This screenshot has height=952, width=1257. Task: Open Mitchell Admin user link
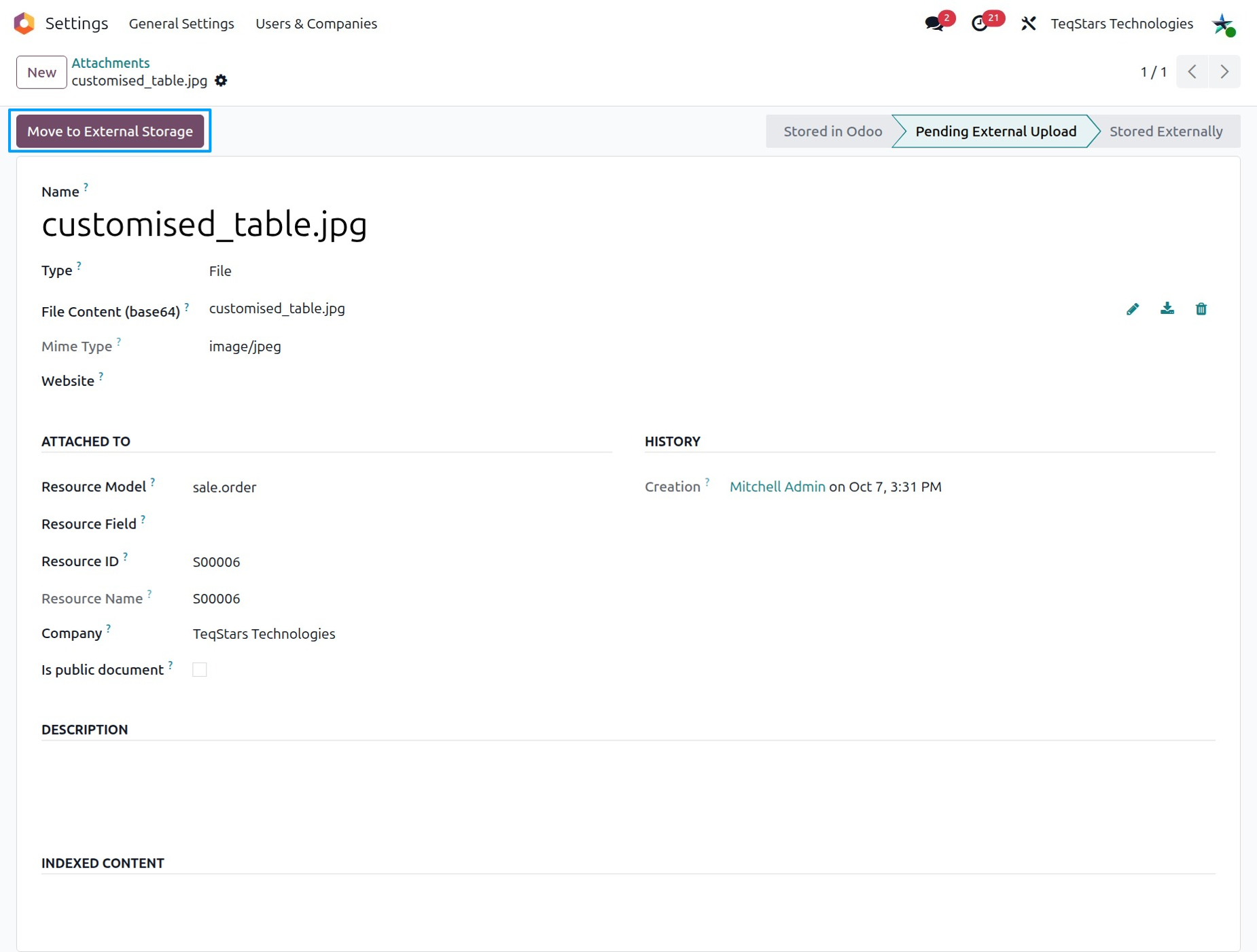point(777,487)
